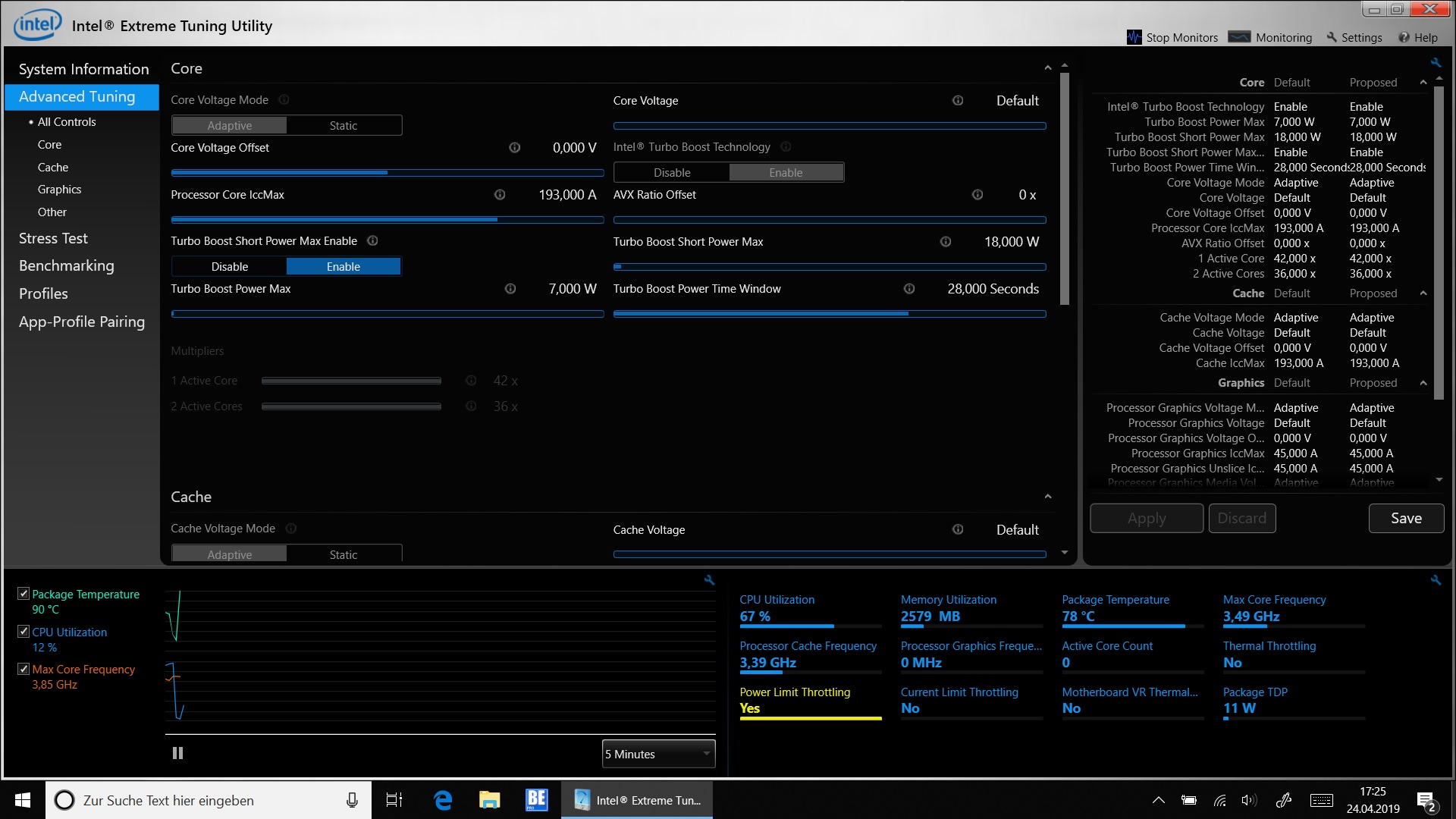This screenshot has width=1456, height=819.
Task: Open System Information section
Action: point(83,69)
